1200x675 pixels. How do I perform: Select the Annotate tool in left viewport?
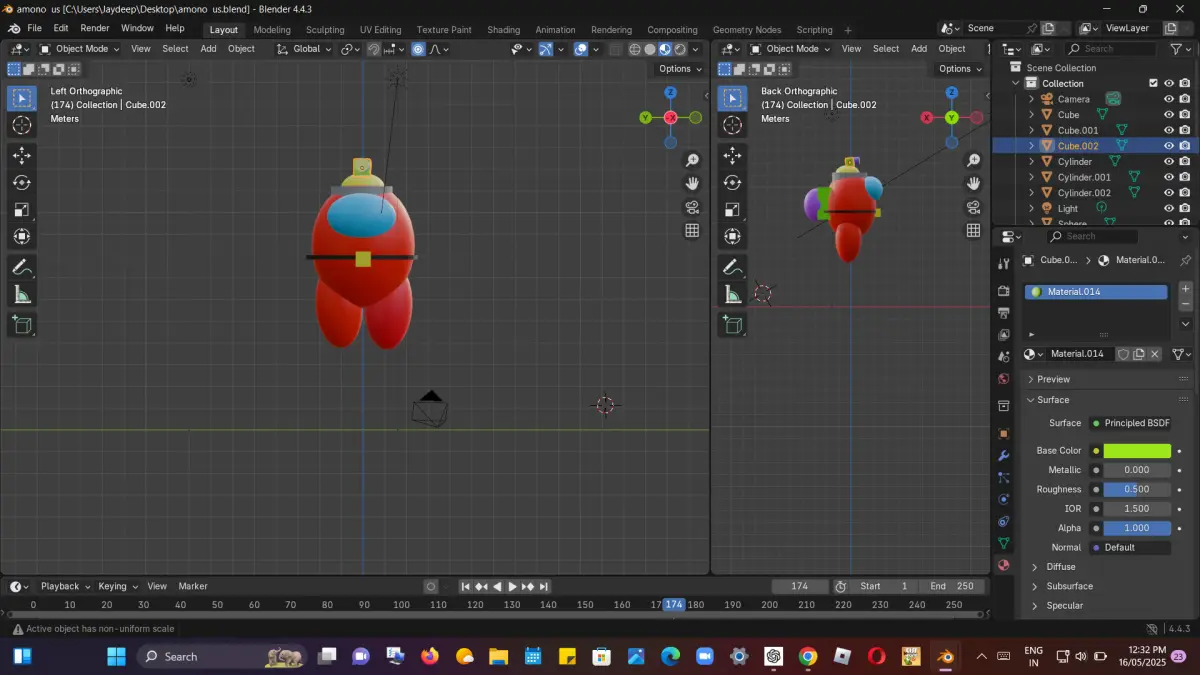[x=22, y=267]
